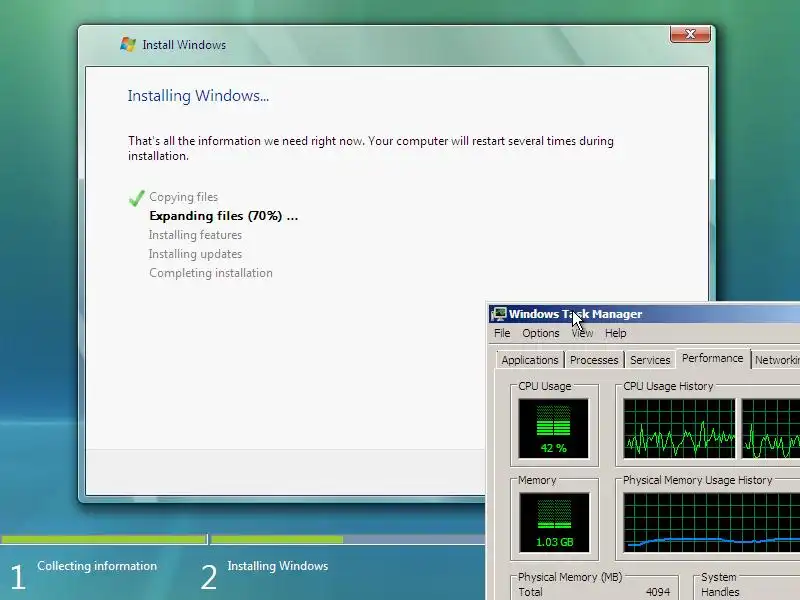Screen dimensions: 800x600
Task: Click the Physical Memory Total value 4094
Action: tap(658, 592)
